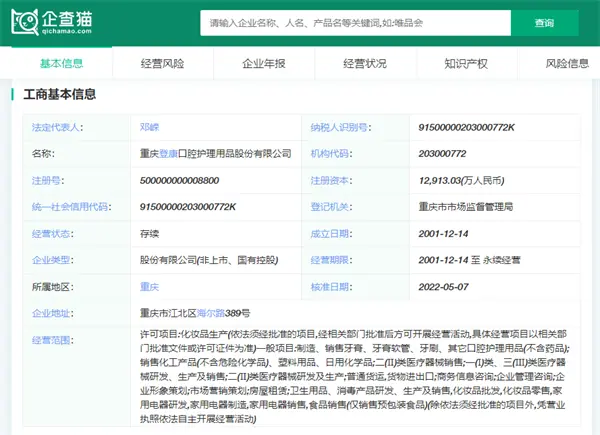Select registration number 500000000008800
The width and height of the screenshot is (600, 435).
click(179, 180)
